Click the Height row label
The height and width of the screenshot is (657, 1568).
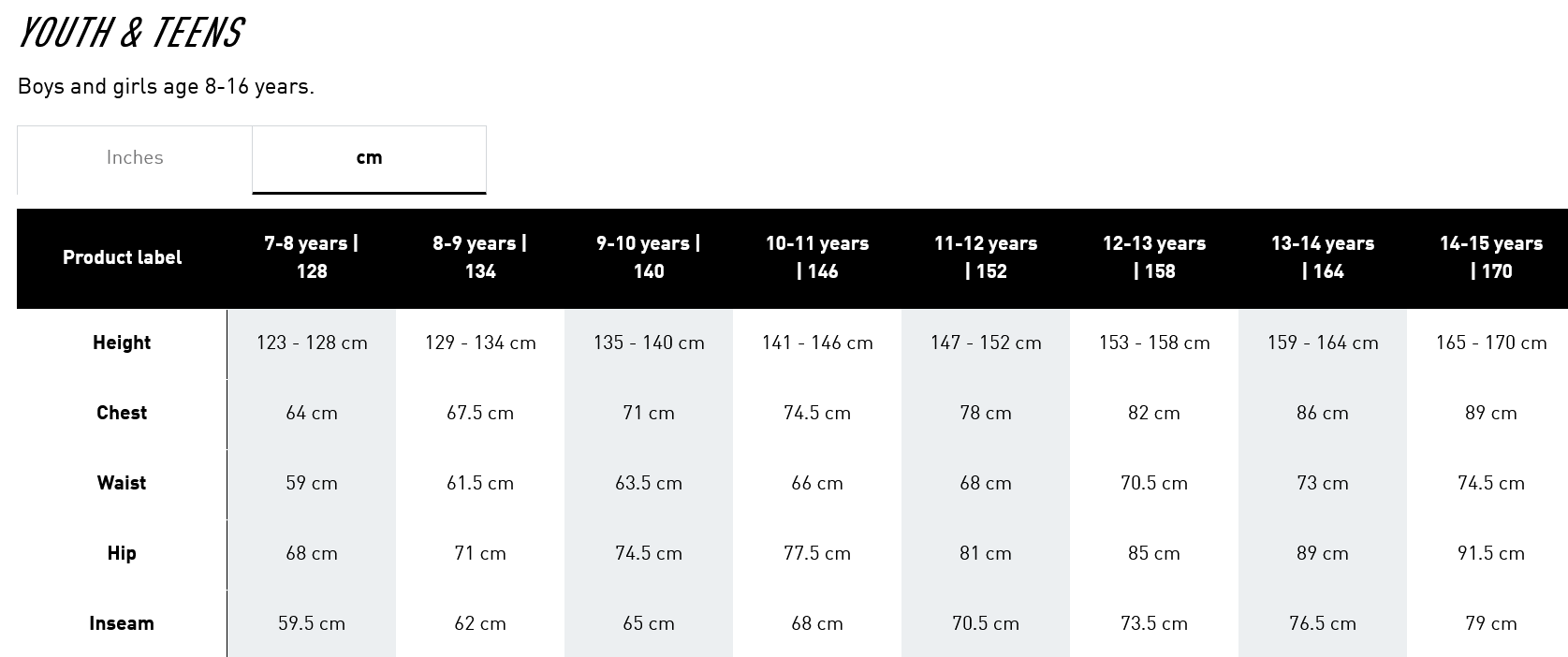[122, 343]
